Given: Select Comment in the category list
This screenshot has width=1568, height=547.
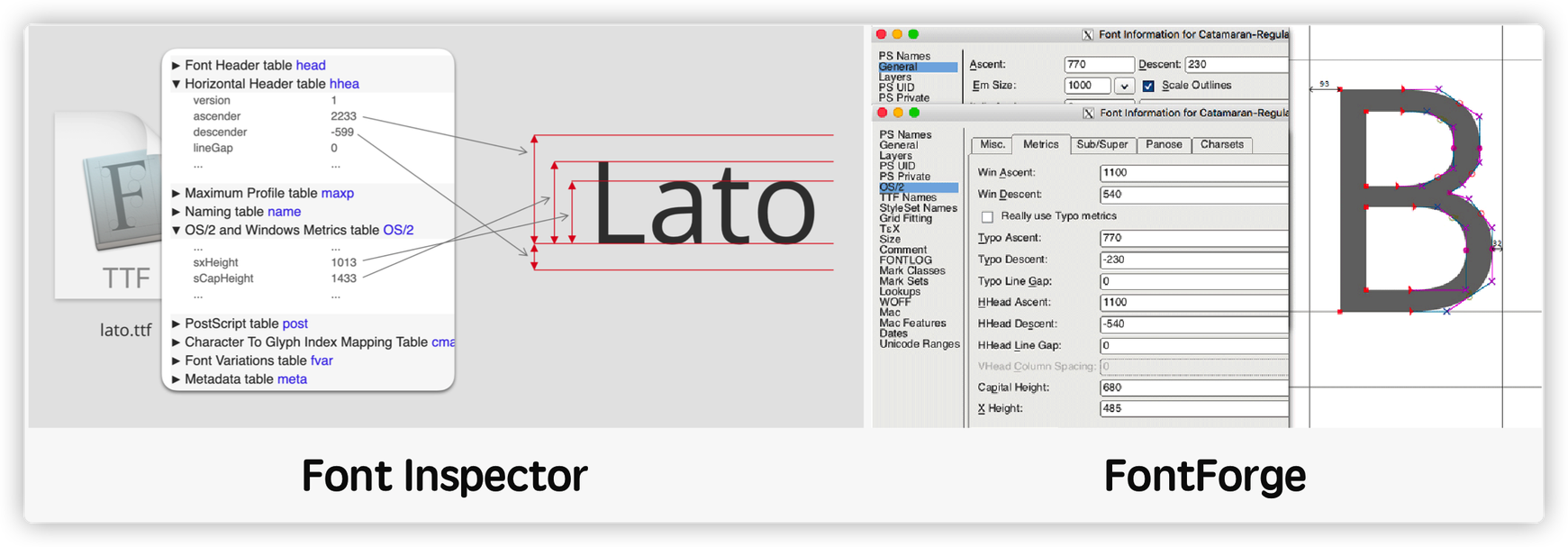Looking at the screenshot, I should [903, 250].
